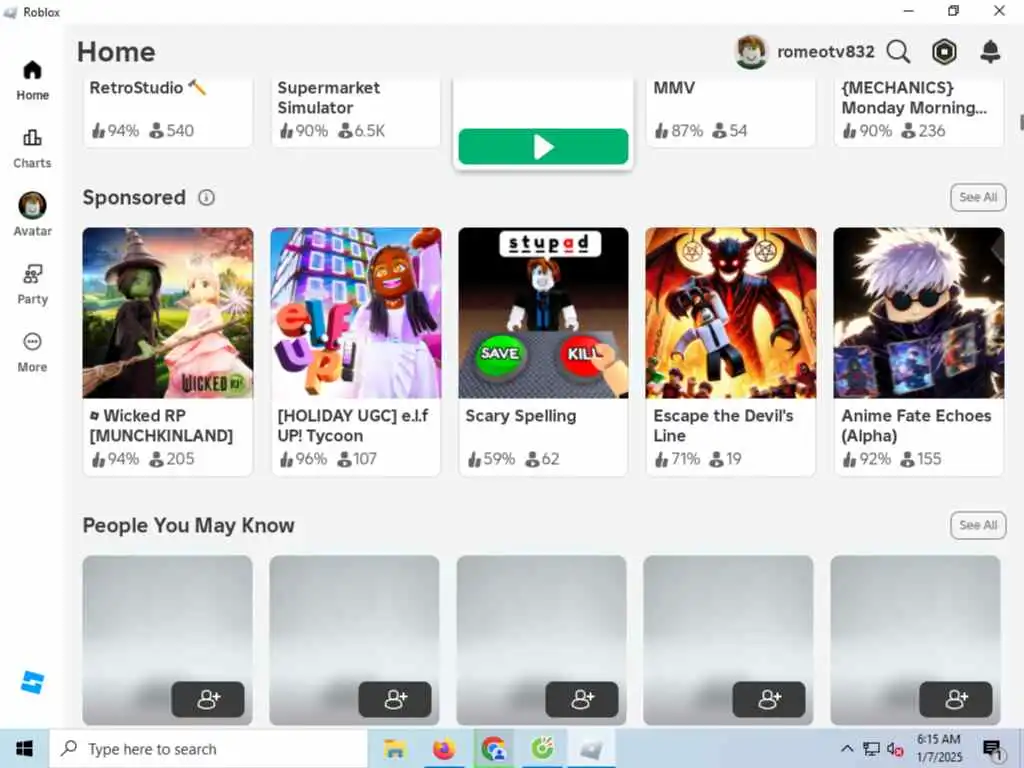Click the green app icon next to Chrome in taskbar

[x=542, y=748]
